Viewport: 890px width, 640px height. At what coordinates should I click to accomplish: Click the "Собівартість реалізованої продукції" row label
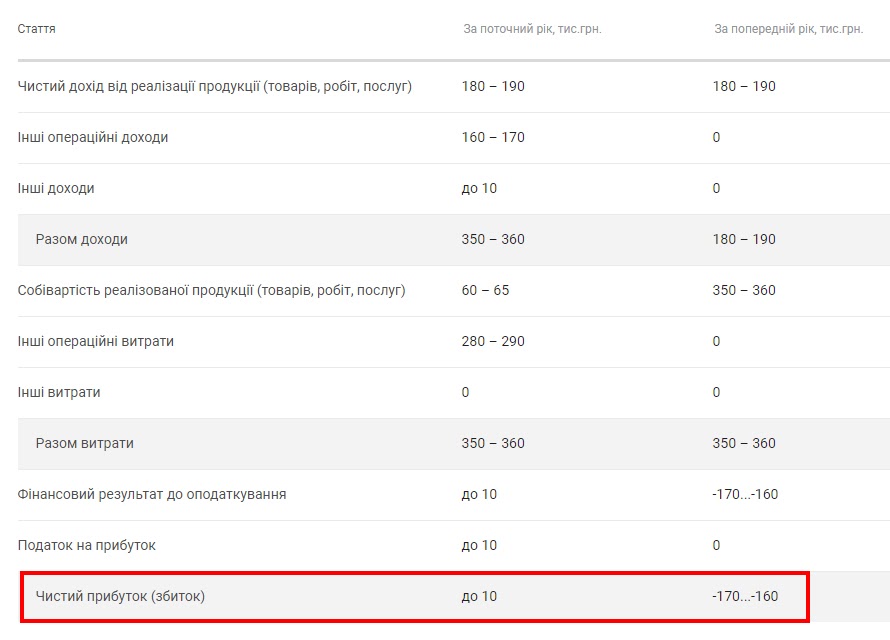212,290
